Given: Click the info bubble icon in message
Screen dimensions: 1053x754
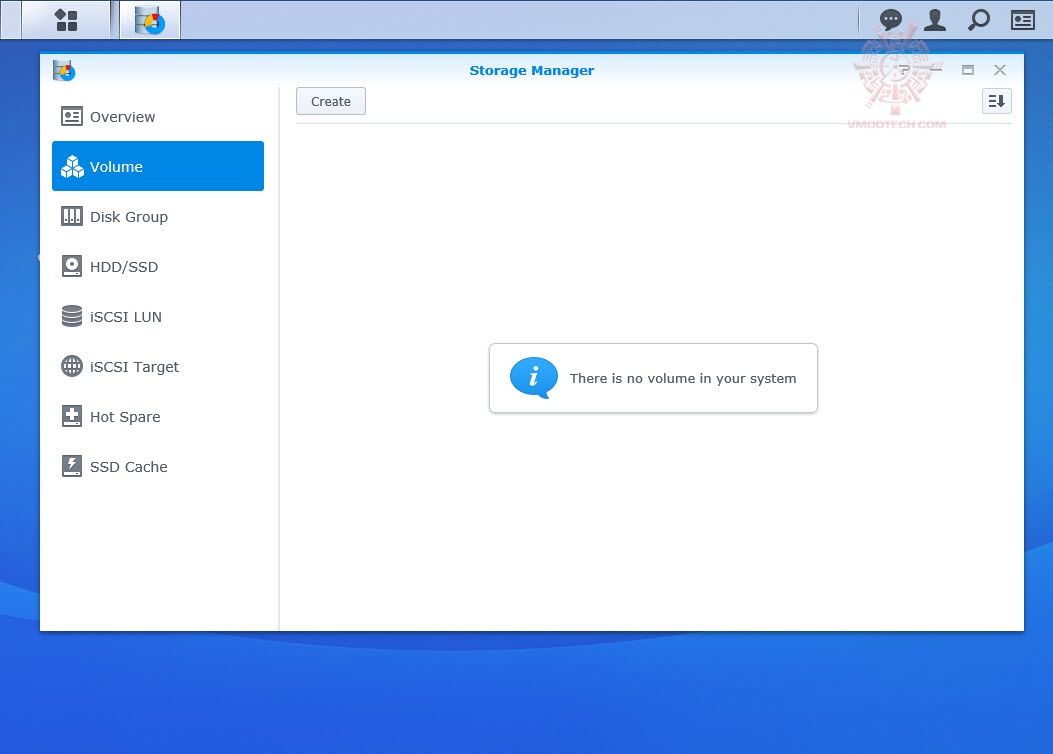Looking at the screenshot, I should (534, 378).
